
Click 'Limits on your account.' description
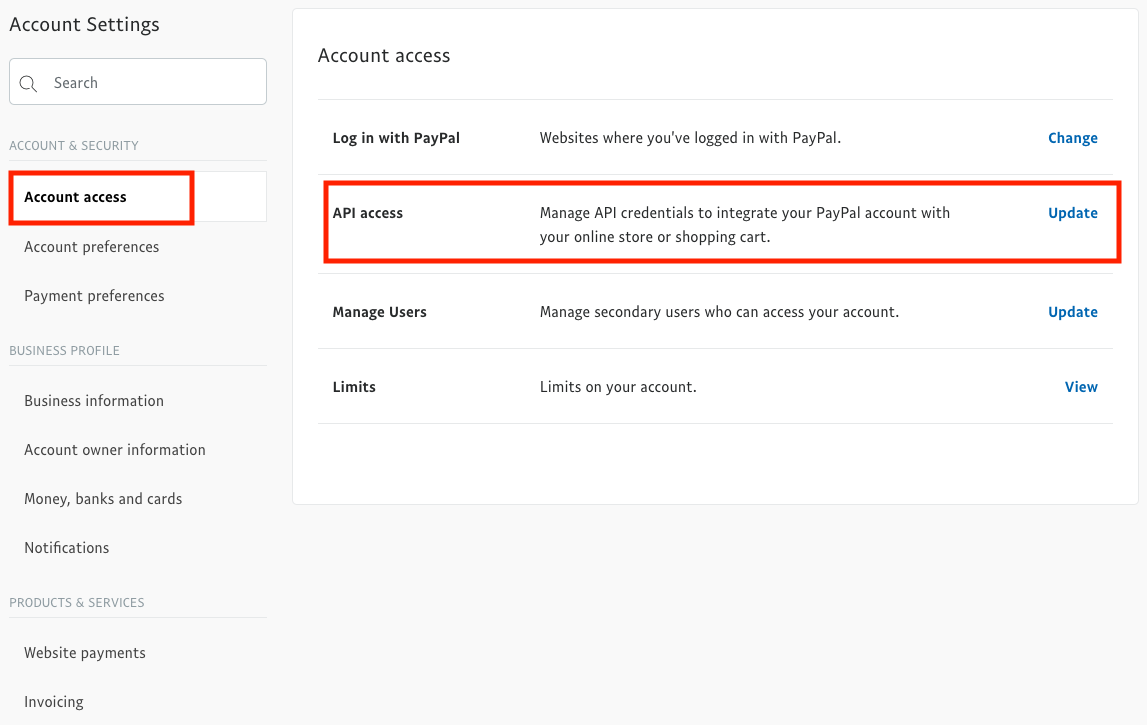pyautogui.click(x=618, y=387)
